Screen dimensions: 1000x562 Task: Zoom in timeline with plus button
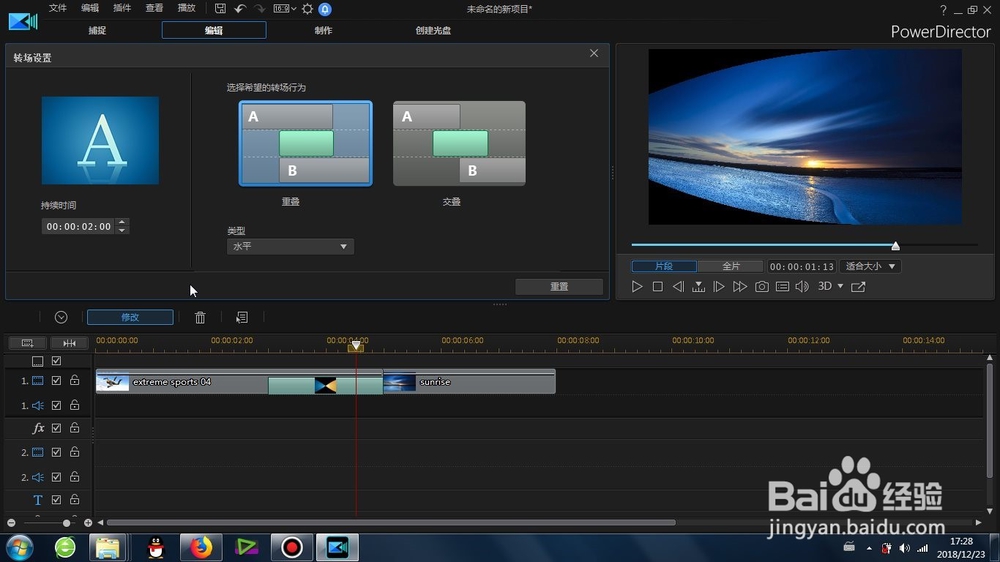[88, 523]
